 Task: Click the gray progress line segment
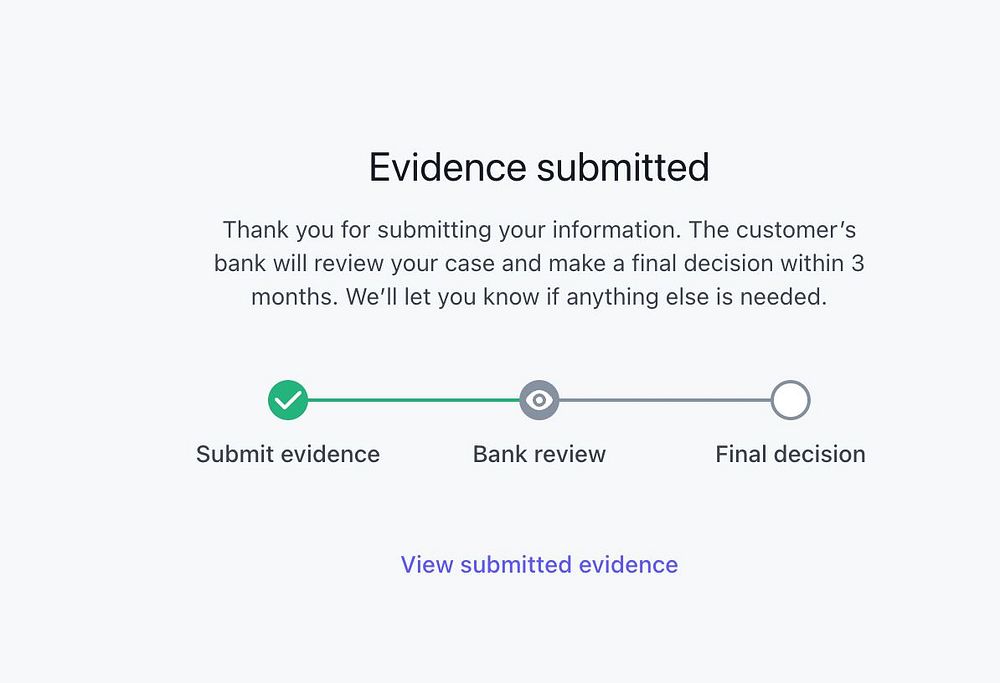pyautogui.click(x=665, y=400)
